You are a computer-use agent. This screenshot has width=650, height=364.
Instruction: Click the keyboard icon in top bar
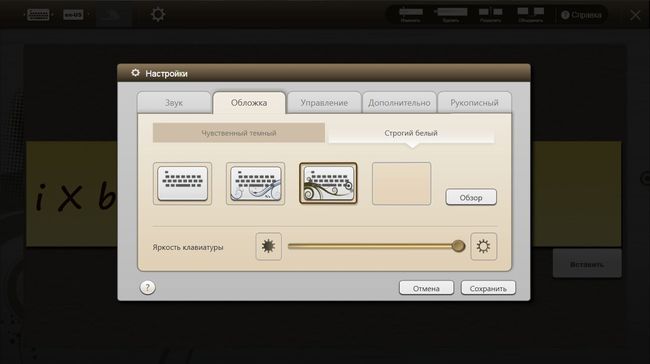tap(38, 15)
